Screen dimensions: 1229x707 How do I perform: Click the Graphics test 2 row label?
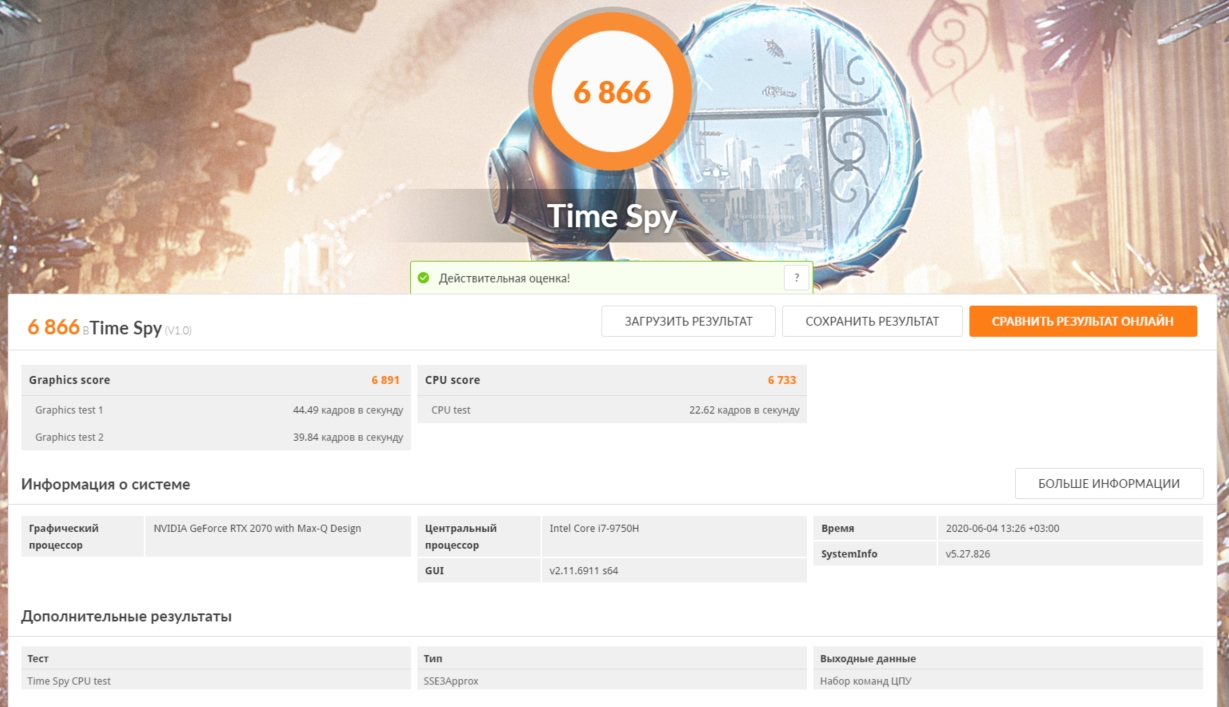(69, 437)
